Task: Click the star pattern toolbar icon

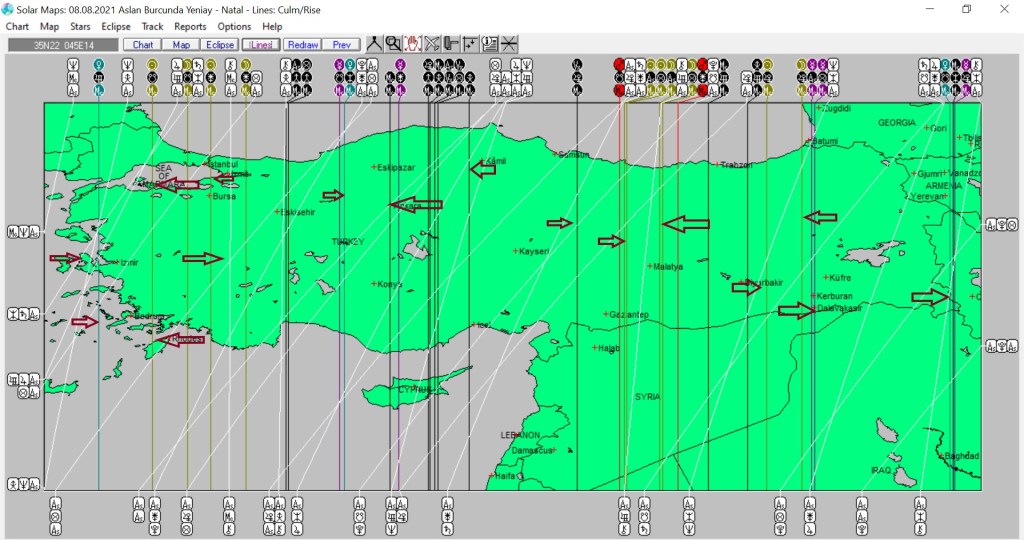Action: (x=470, y=44)
